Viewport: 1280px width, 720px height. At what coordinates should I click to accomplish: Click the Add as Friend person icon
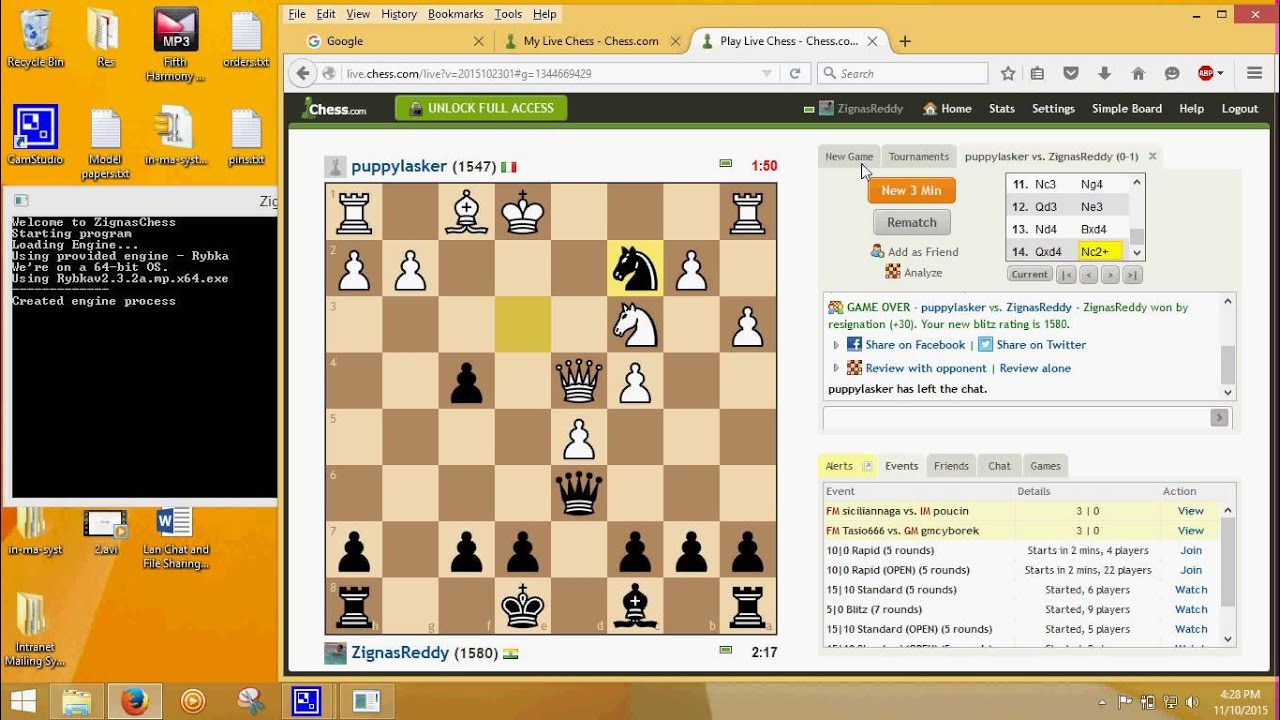click(877, 251)
